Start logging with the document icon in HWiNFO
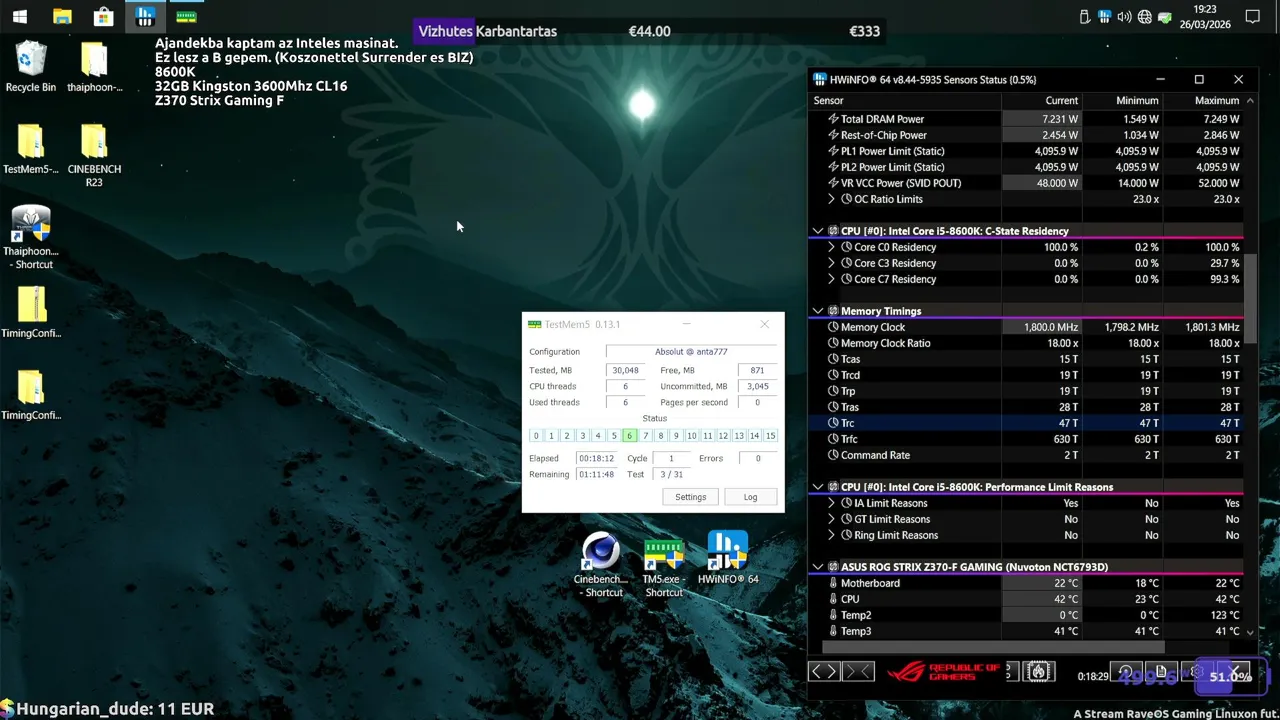Viewport: 1280px width, 720px height. pos(1161,672)
